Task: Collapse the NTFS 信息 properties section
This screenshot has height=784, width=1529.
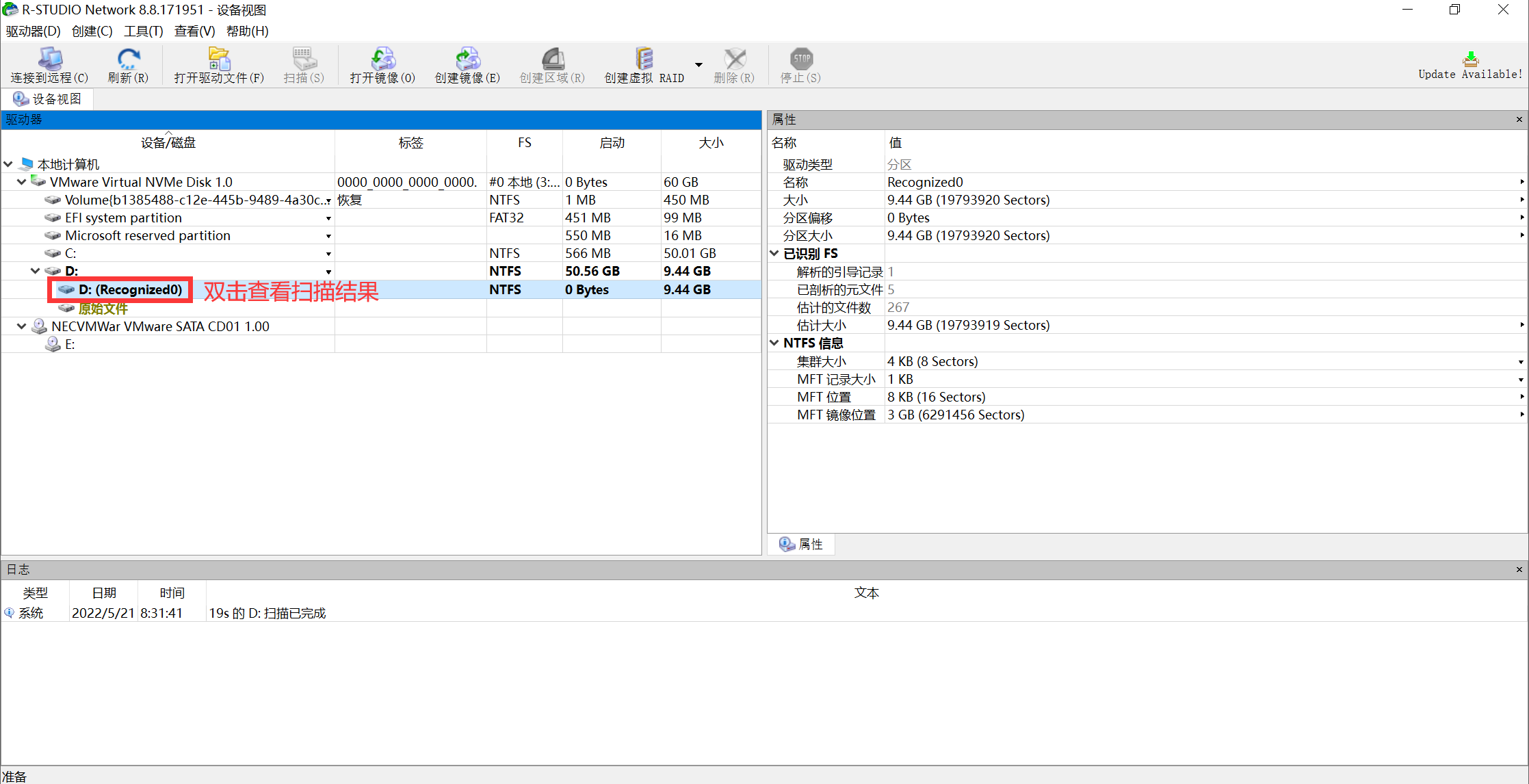Action: [774, 343]
